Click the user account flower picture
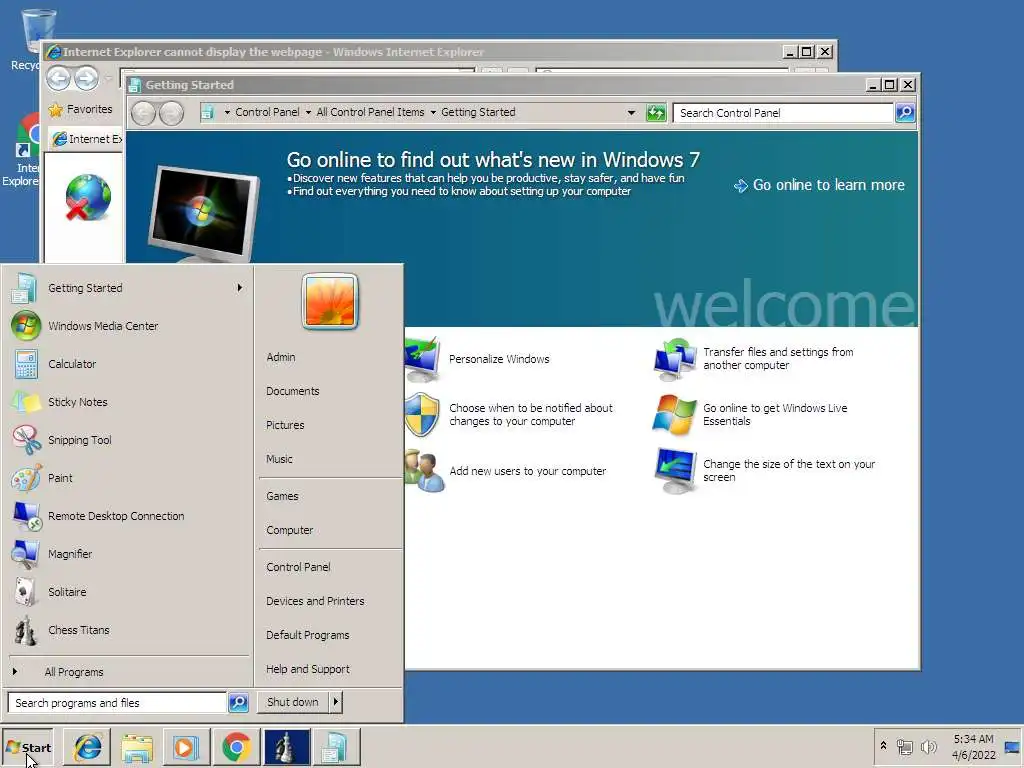The image size is (1024, 768). tap(330, 301)
